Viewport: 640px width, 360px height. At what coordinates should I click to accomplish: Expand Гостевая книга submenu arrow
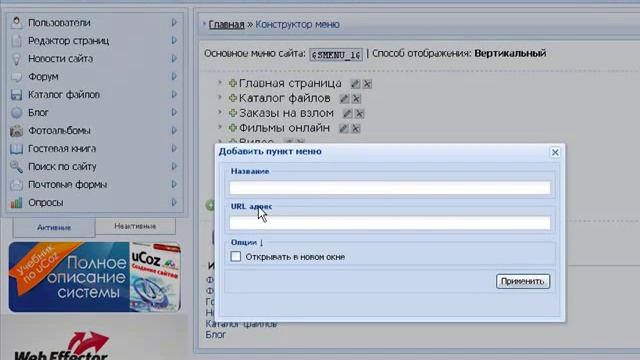click(174, 149)
